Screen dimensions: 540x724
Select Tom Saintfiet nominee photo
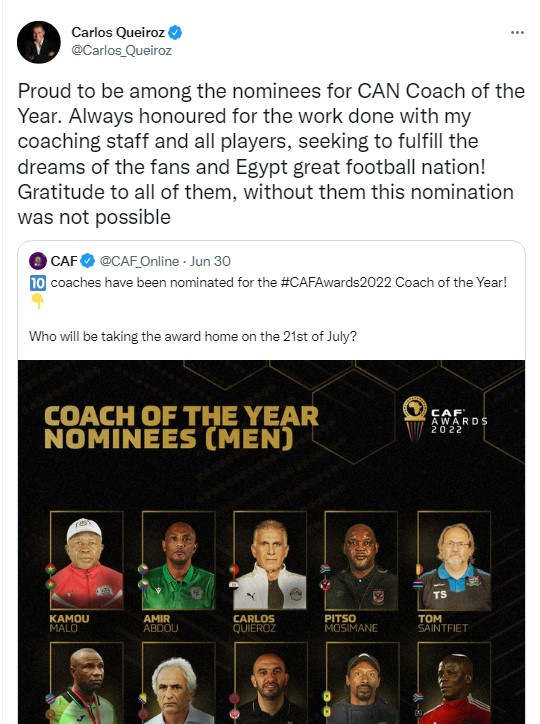(x=454, y=560)
